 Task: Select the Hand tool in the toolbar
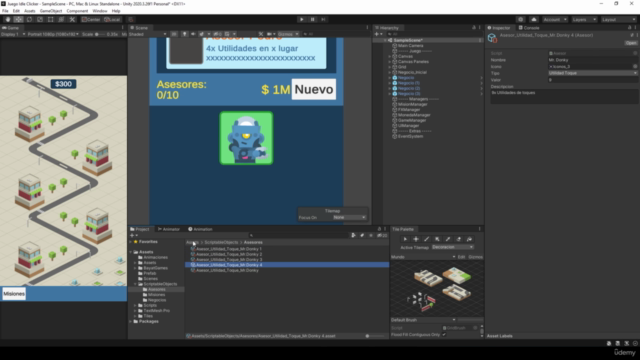coord(8,20)
